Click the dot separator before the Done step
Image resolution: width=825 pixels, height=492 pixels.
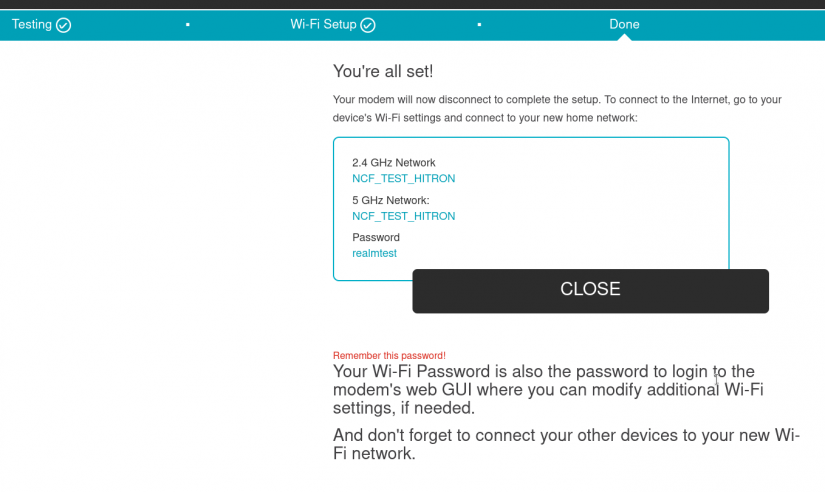click(480, 24)
